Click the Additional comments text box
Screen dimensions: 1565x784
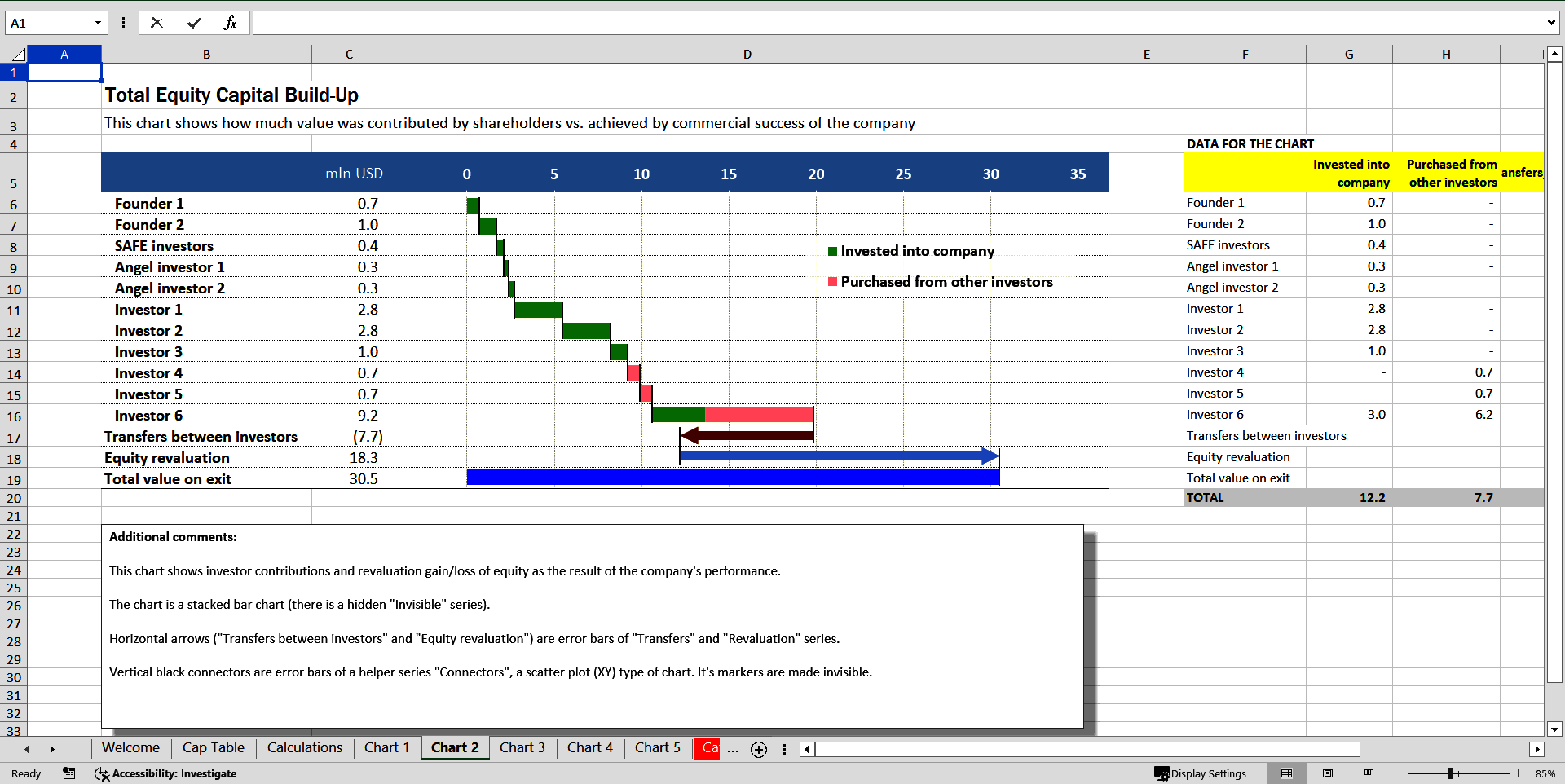point(593,626)
